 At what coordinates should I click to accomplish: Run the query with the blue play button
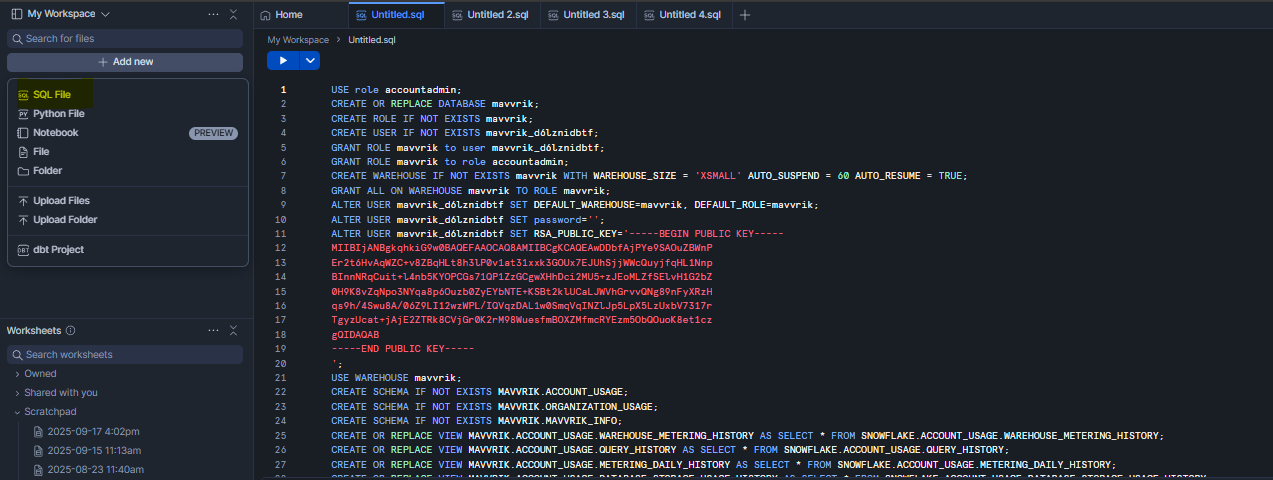[283, 61]
